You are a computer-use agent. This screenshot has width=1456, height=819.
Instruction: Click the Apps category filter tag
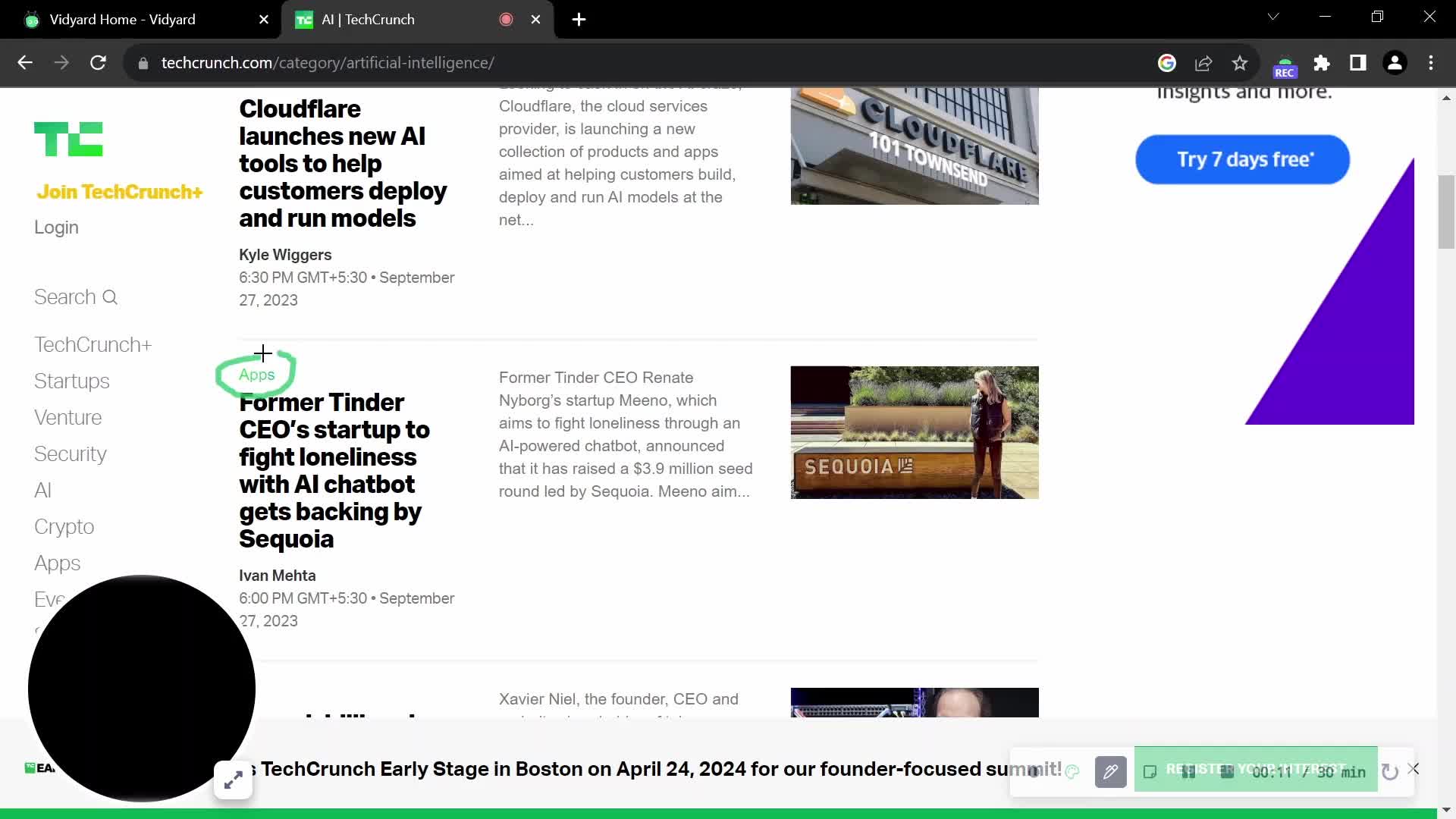(x=256, y=373)
